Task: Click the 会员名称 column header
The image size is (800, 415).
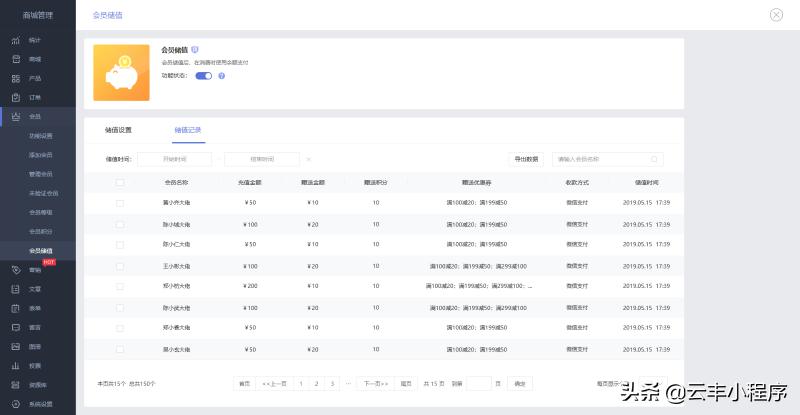Action: [x=177, y=182]
